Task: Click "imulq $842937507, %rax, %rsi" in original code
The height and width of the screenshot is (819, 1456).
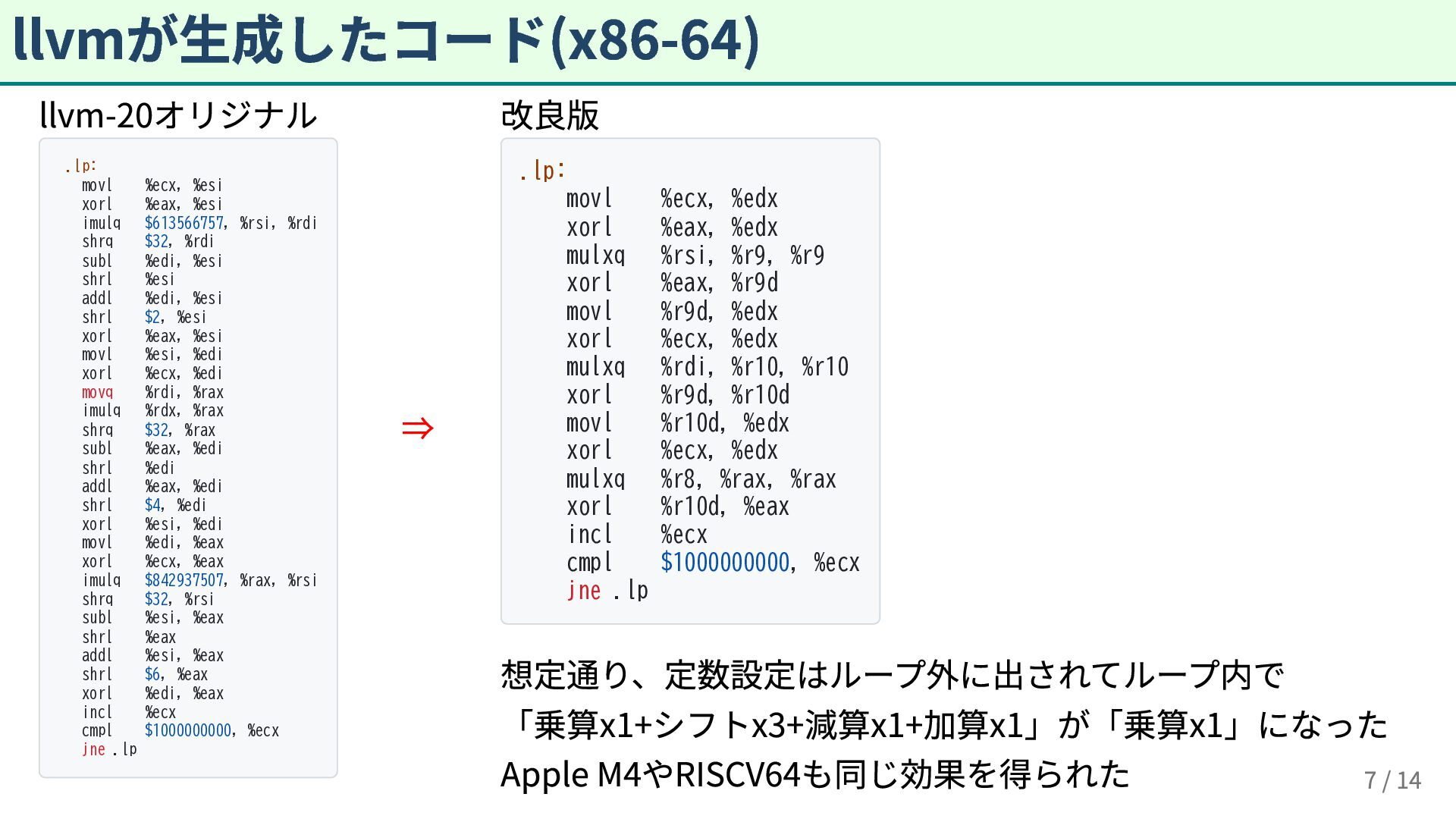Action: click(x=199, y=580)
